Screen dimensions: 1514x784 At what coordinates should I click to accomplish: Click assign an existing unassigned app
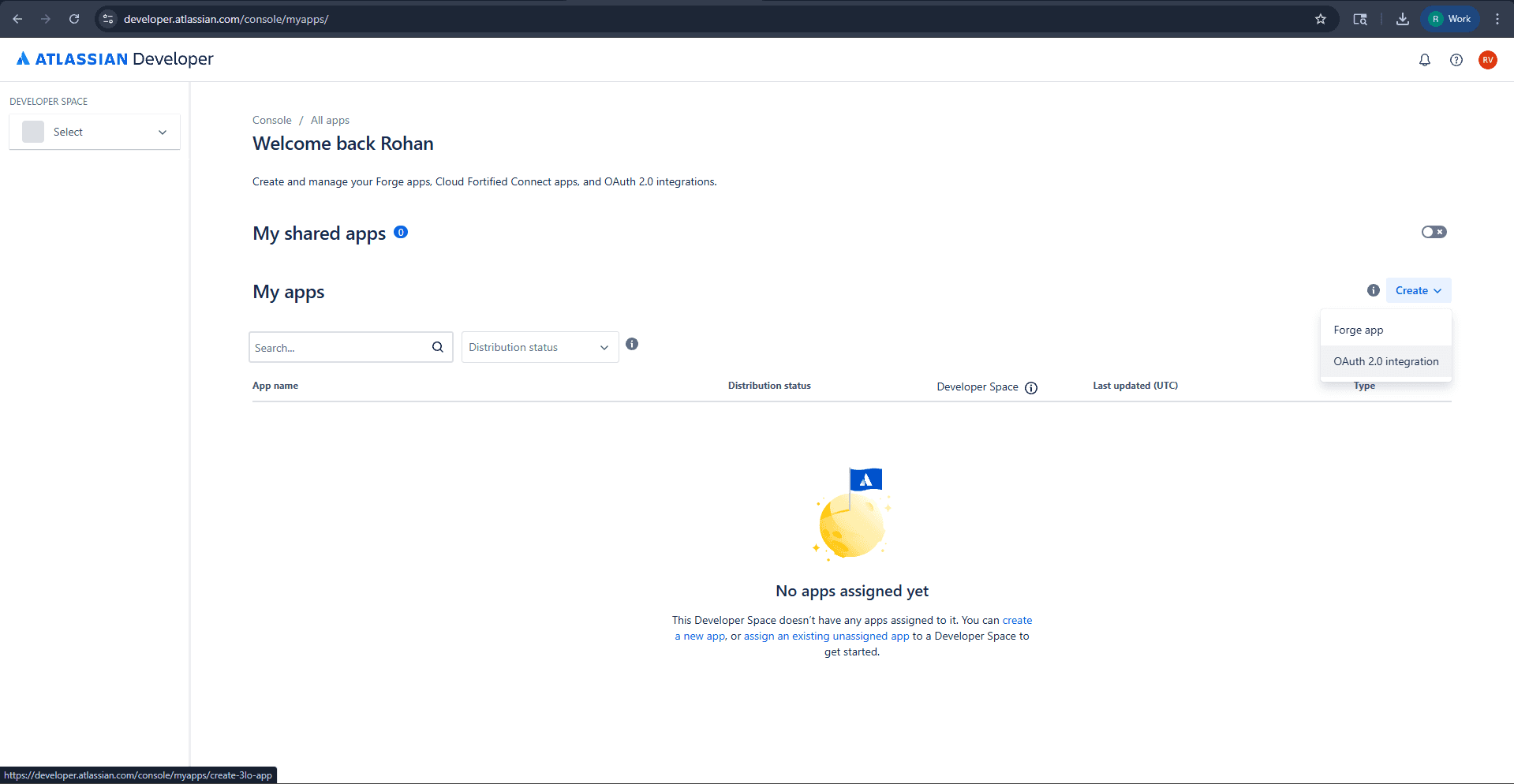coord(826,636)
